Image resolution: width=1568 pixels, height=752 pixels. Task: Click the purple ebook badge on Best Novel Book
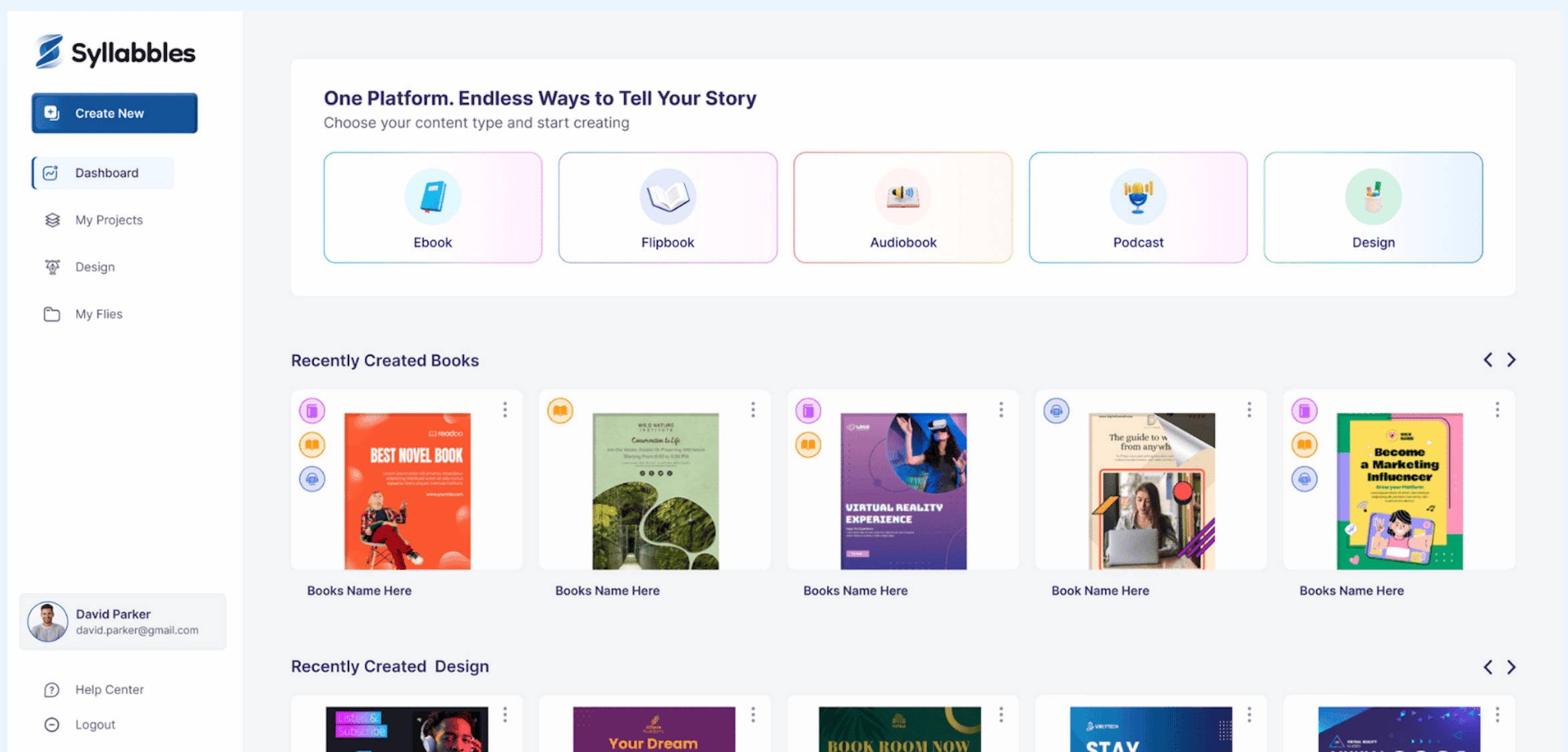pos(312,411)
